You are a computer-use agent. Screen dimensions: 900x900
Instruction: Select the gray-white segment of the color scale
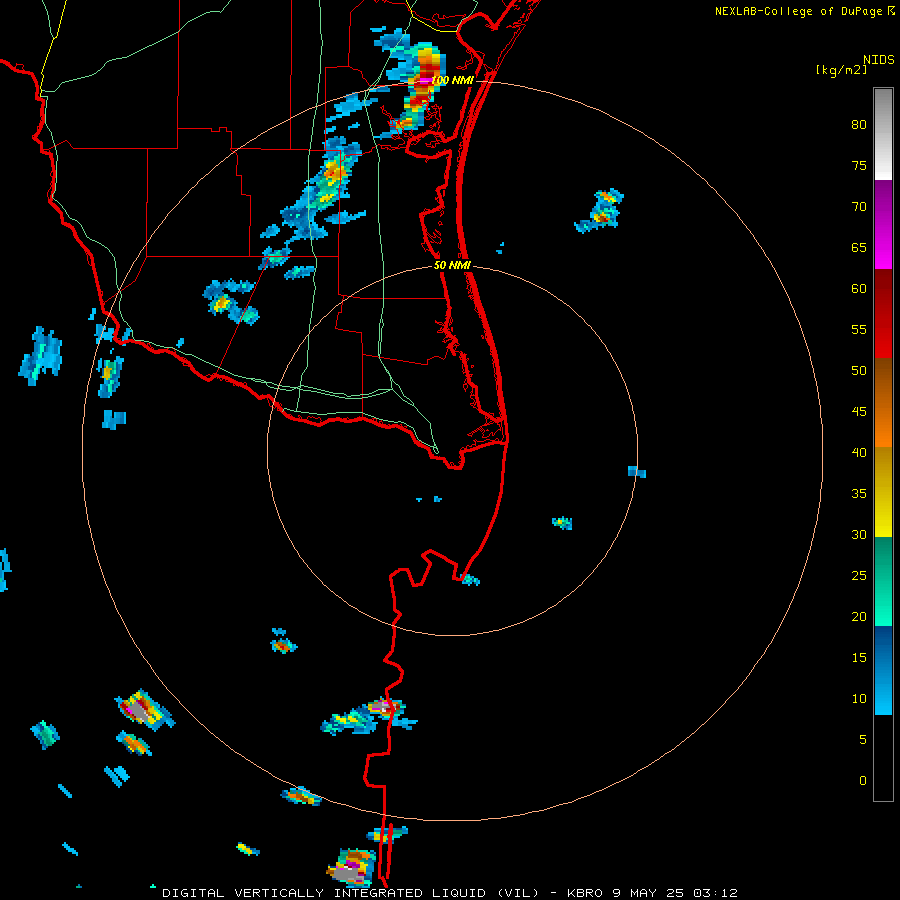point(883,134)
